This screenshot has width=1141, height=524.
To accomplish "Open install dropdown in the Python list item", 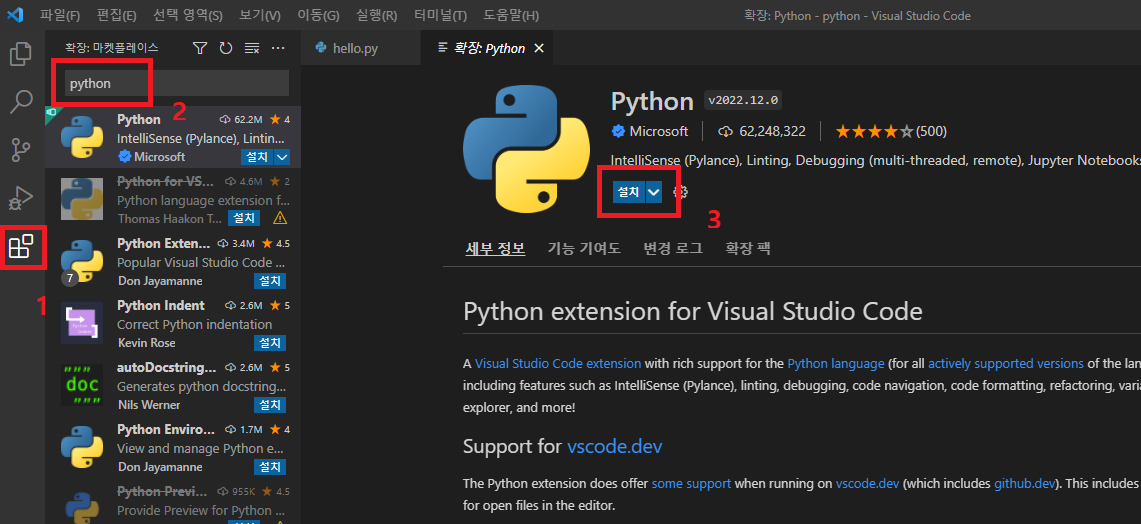I will (283, 156).
